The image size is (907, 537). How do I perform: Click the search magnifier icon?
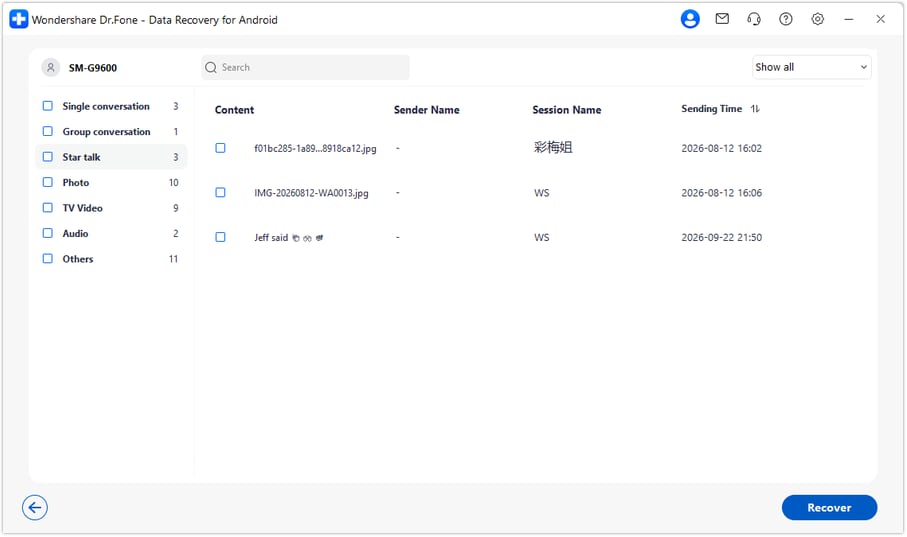(211, 68)
